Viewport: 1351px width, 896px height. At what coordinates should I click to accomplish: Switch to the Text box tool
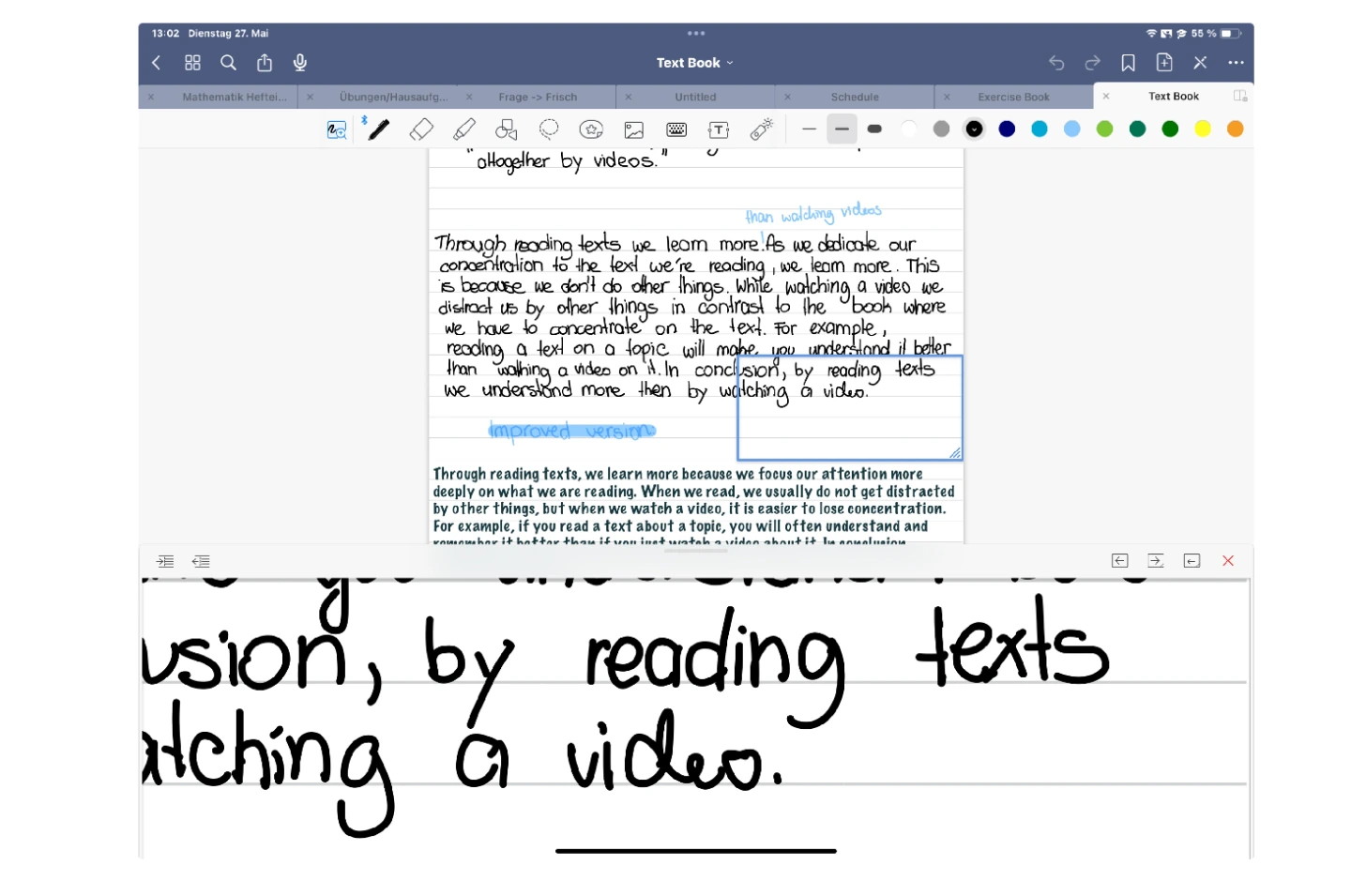(719, 129)
